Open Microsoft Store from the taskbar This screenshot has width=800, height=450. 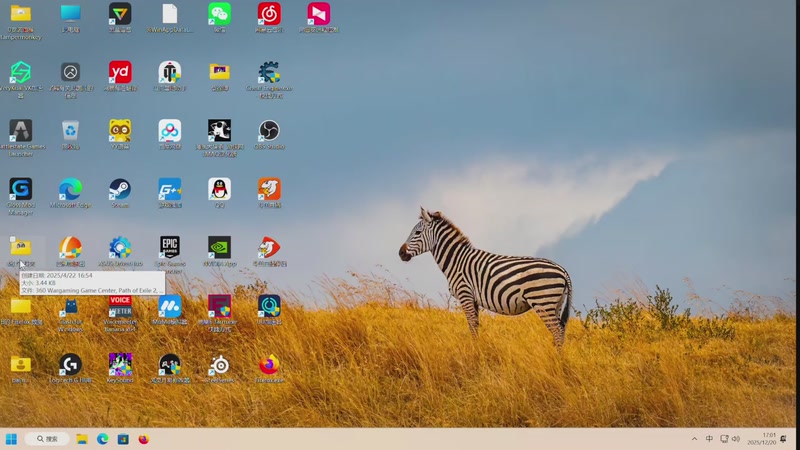pos(123,439)
